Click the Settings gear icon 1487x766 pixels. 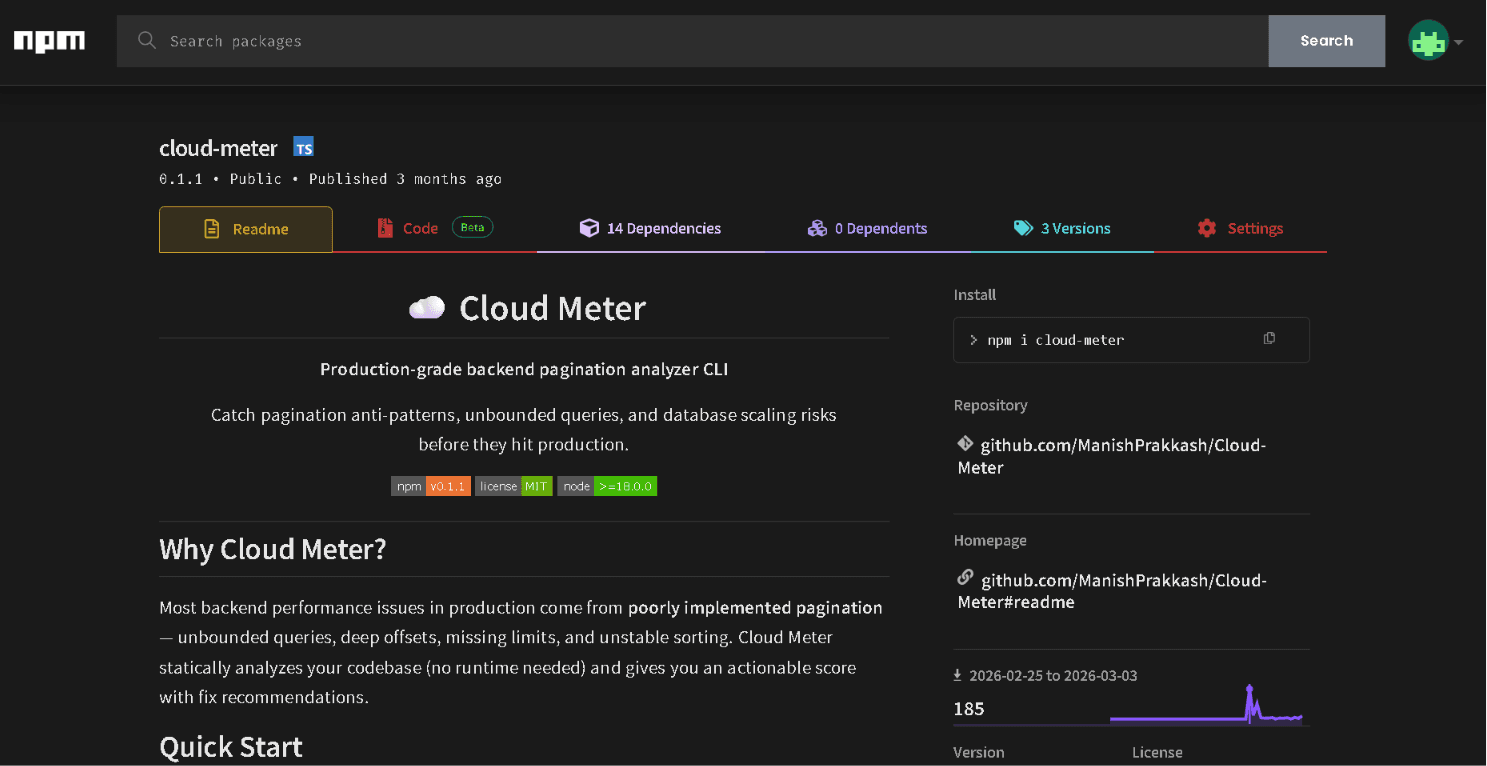[1207, 228]
